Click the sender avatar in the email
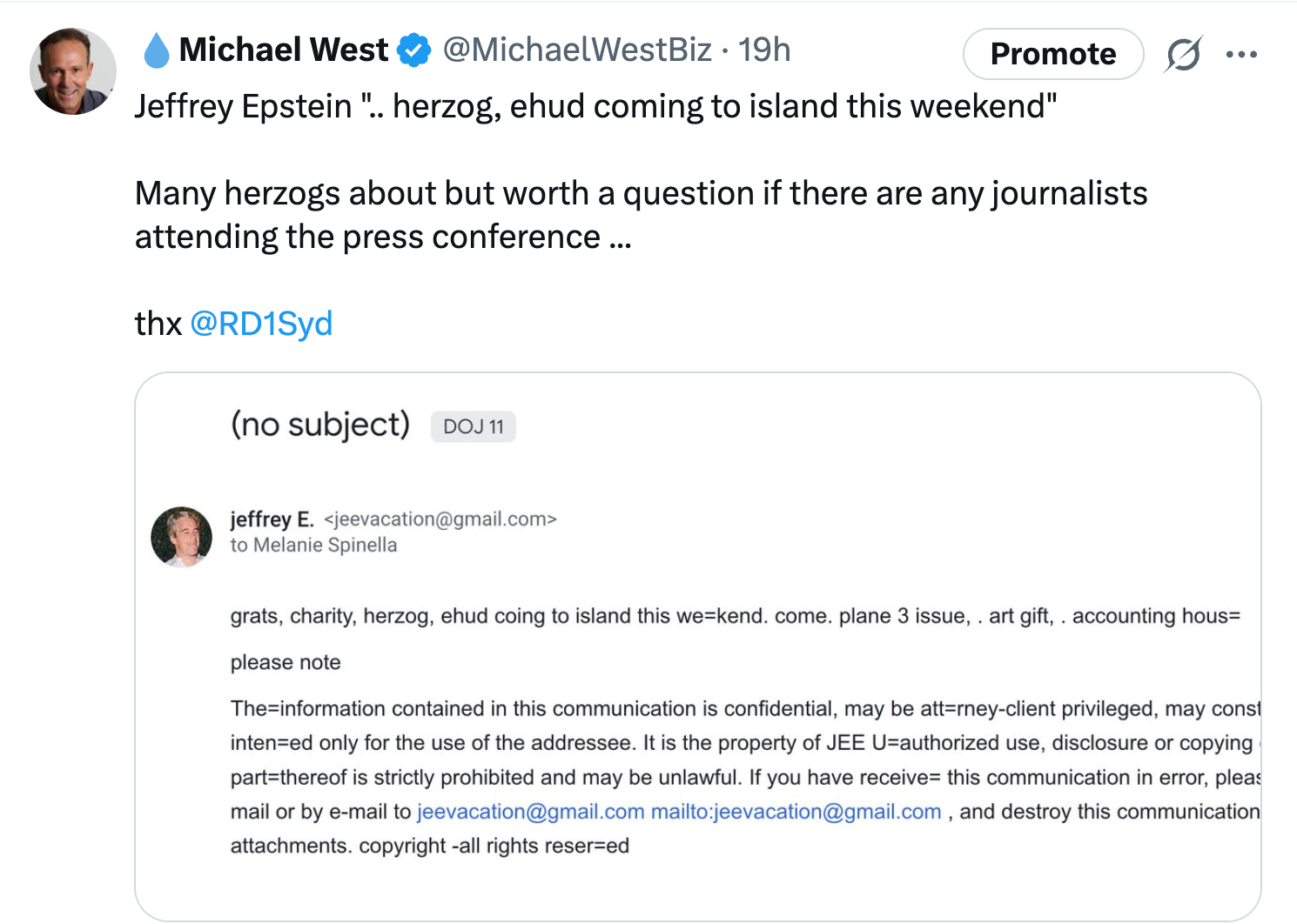Screen dimensions: 1297x924 click(x=181, y=536)
